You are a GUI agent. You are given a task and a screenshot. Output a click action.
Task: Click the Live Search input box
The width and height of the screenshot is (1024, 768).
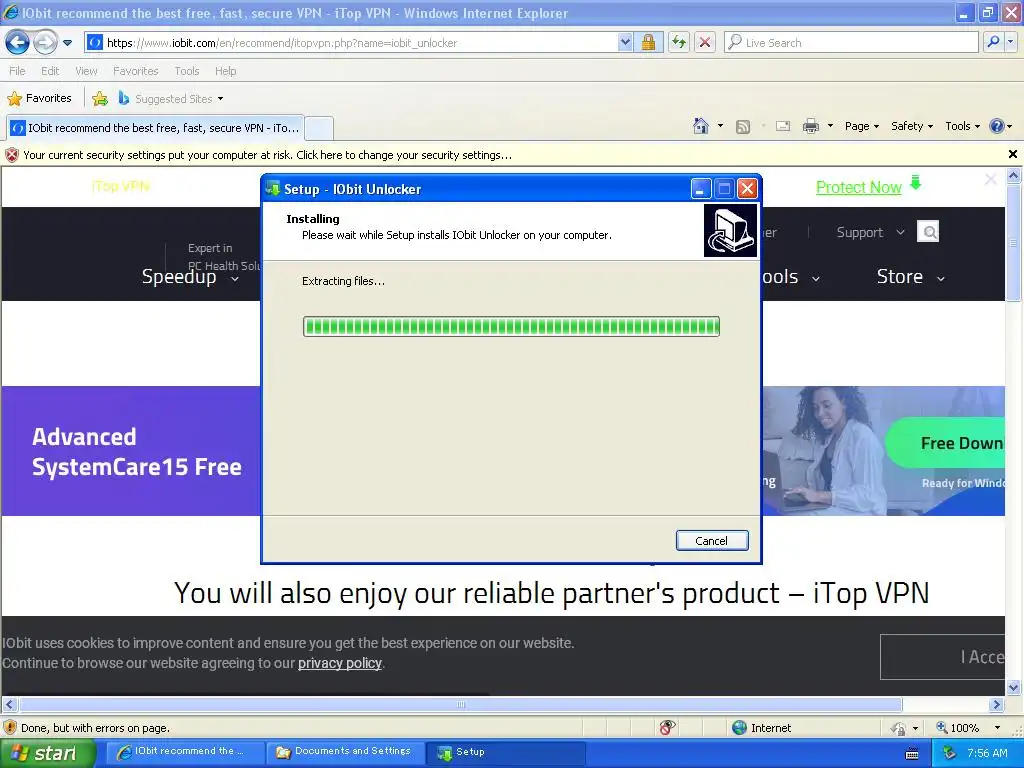[x=852, y=42]
